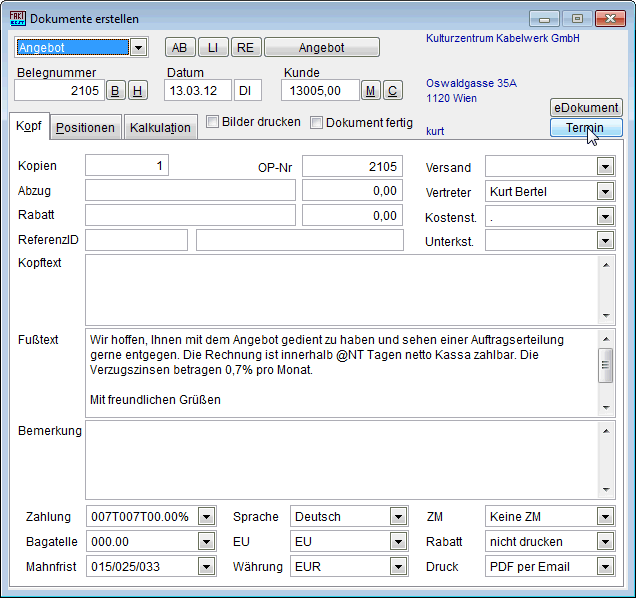636x598 pixels.
Task: Click the LI button
Action: point(213,47)
